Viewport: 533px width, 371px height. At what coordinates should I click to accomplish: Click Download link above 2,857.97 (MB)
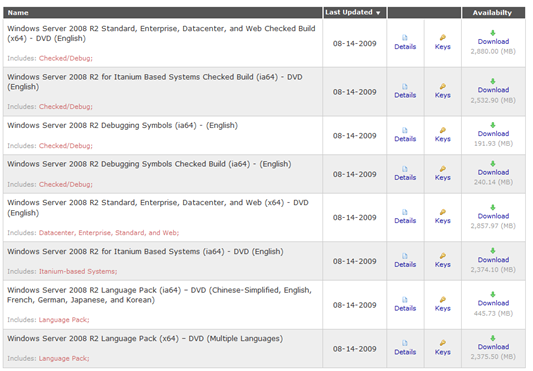click(493, 216)
